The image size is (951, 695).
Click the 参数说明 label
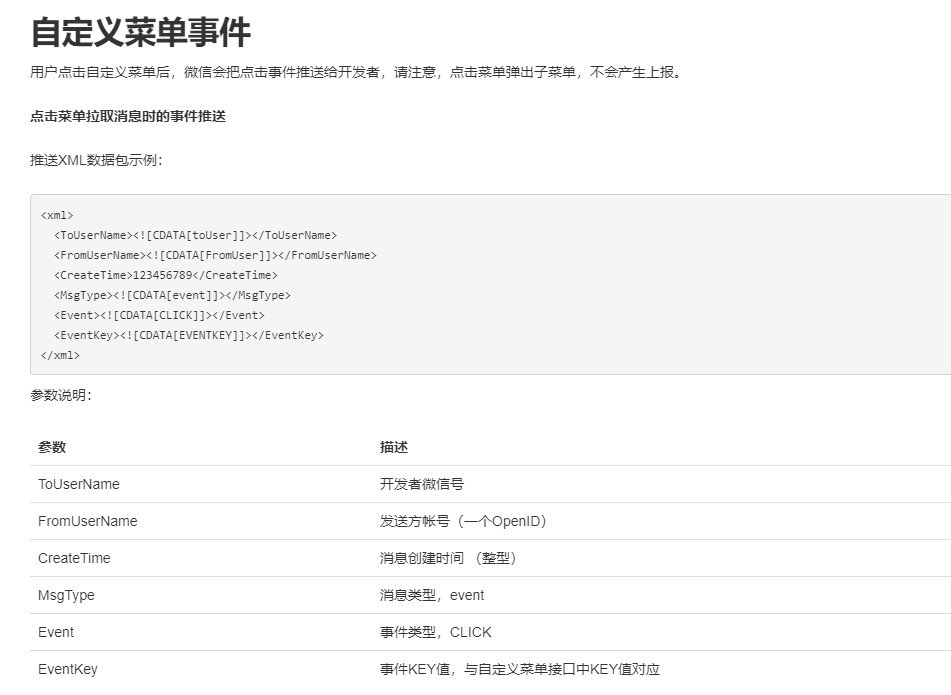click(x=61, y=395)
